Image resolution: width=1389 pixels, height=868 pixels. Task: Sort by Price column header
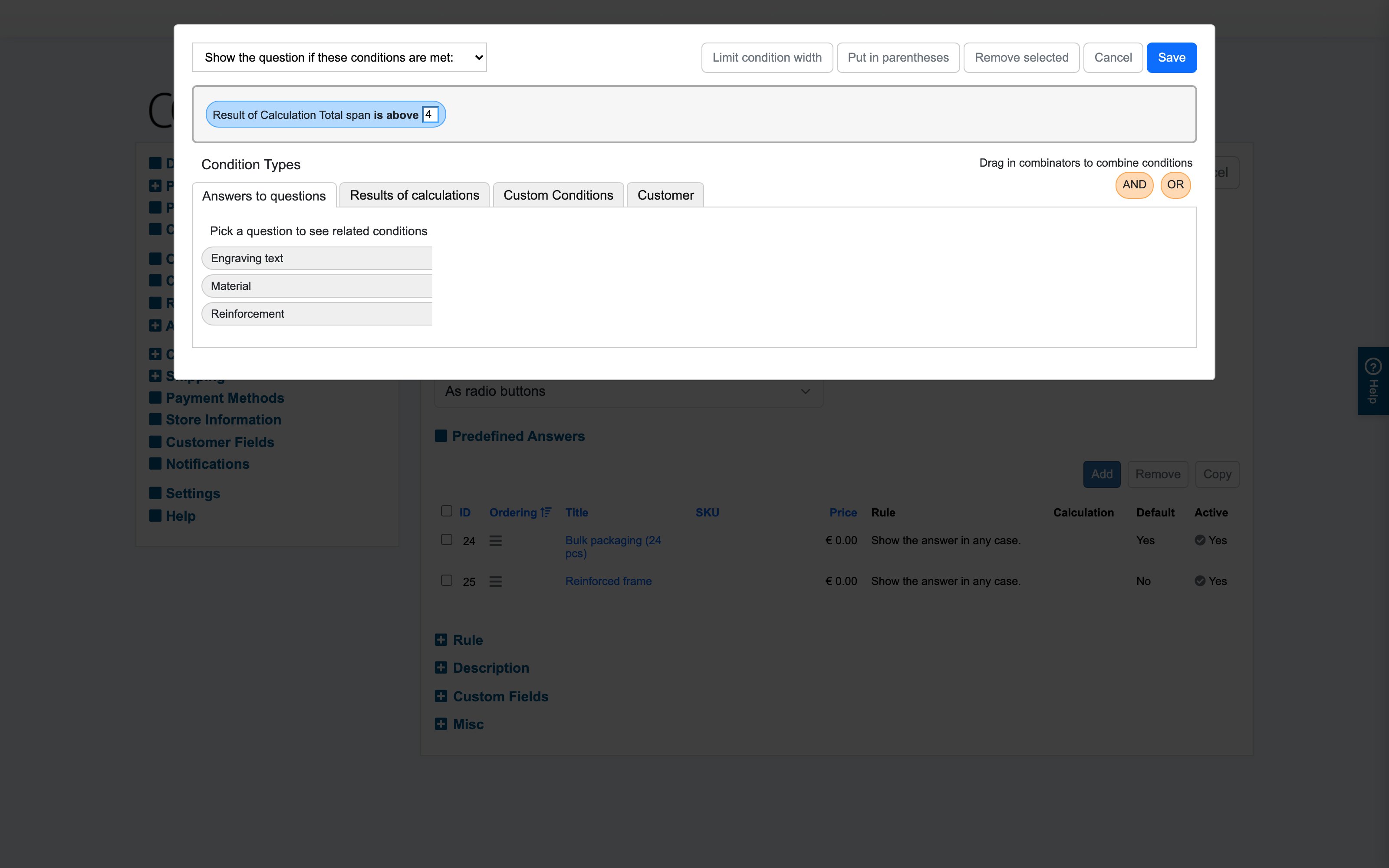coord(843,513)
